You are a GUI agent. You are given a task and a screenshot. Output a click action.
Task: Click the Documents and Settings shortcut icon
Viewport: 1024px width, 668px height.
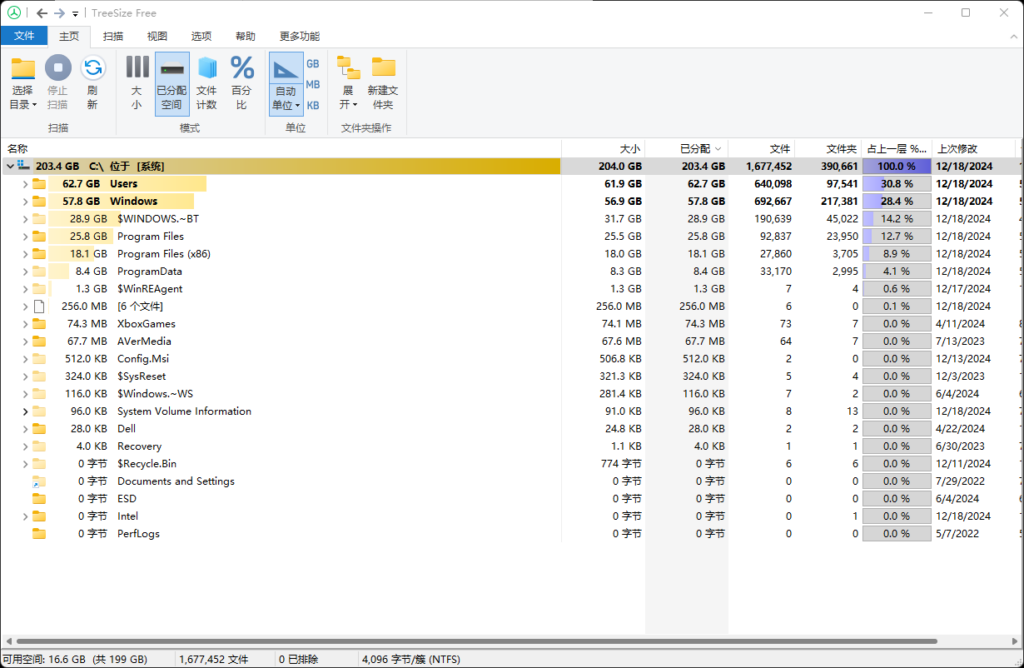39,481
